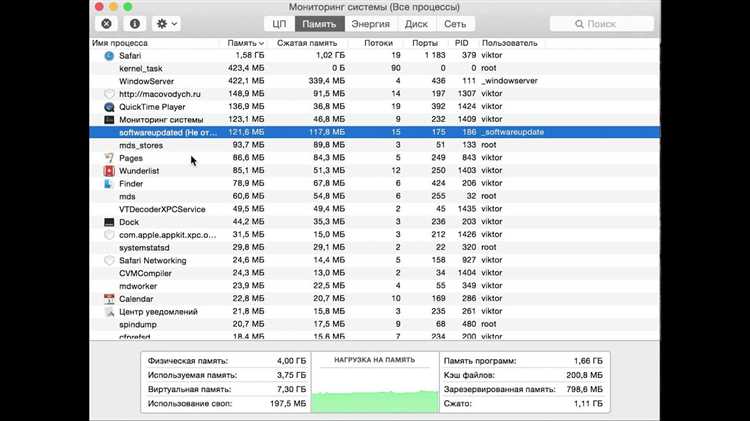Click the Dock process icon
750x421 pixels.
[x=109, y=222]
